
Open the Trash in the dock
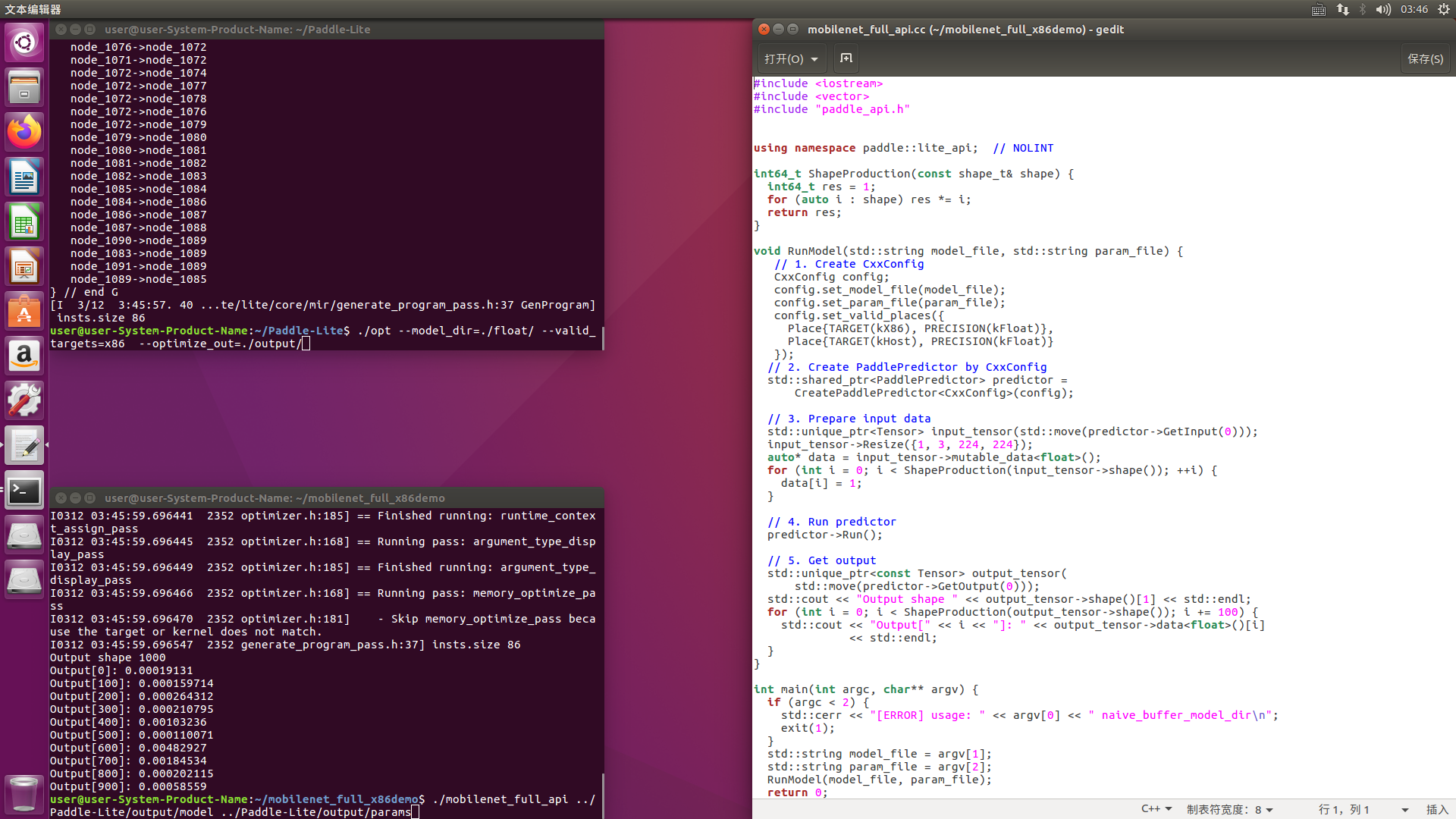[24, 794]
